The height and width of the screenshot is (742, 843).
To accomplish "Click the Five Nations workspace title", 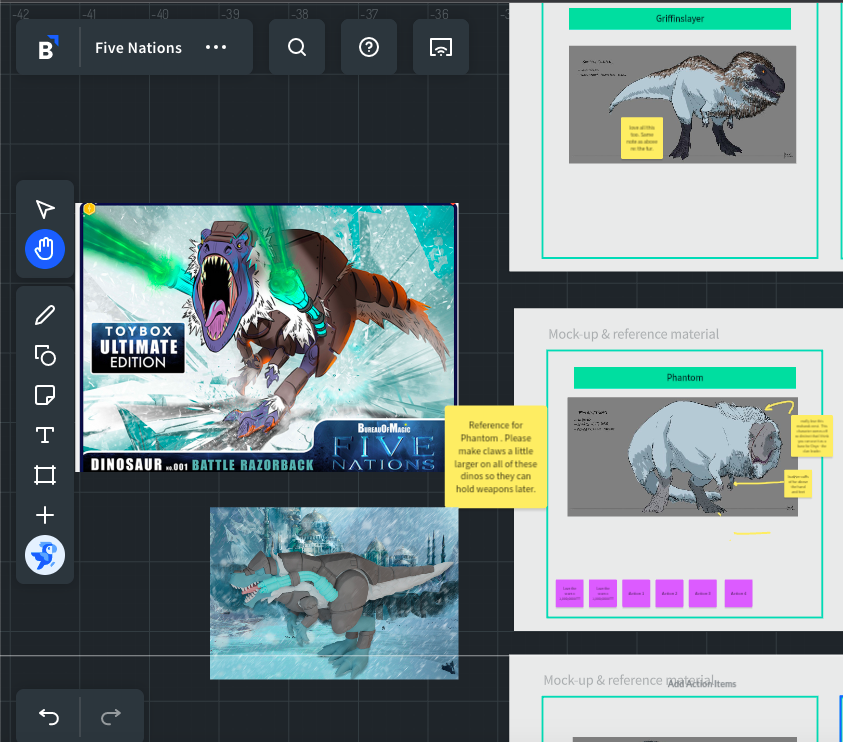I will pyautogui.click(x=139, y=48).
